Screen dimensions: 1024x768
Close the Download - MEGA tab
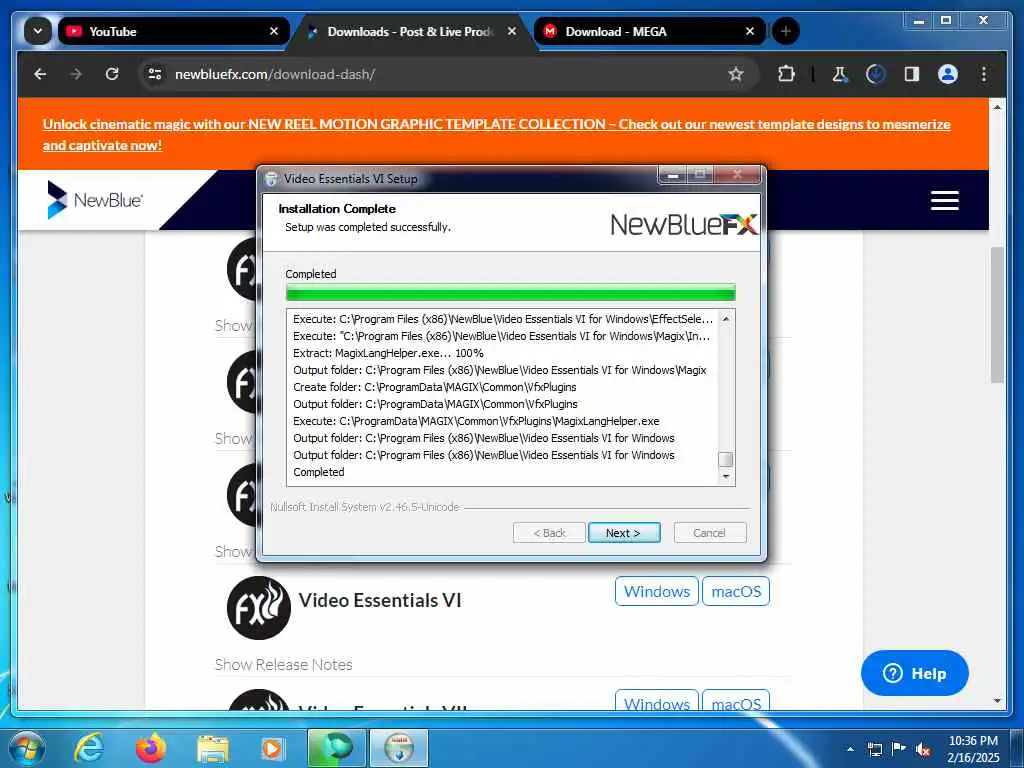click(750, 31)
